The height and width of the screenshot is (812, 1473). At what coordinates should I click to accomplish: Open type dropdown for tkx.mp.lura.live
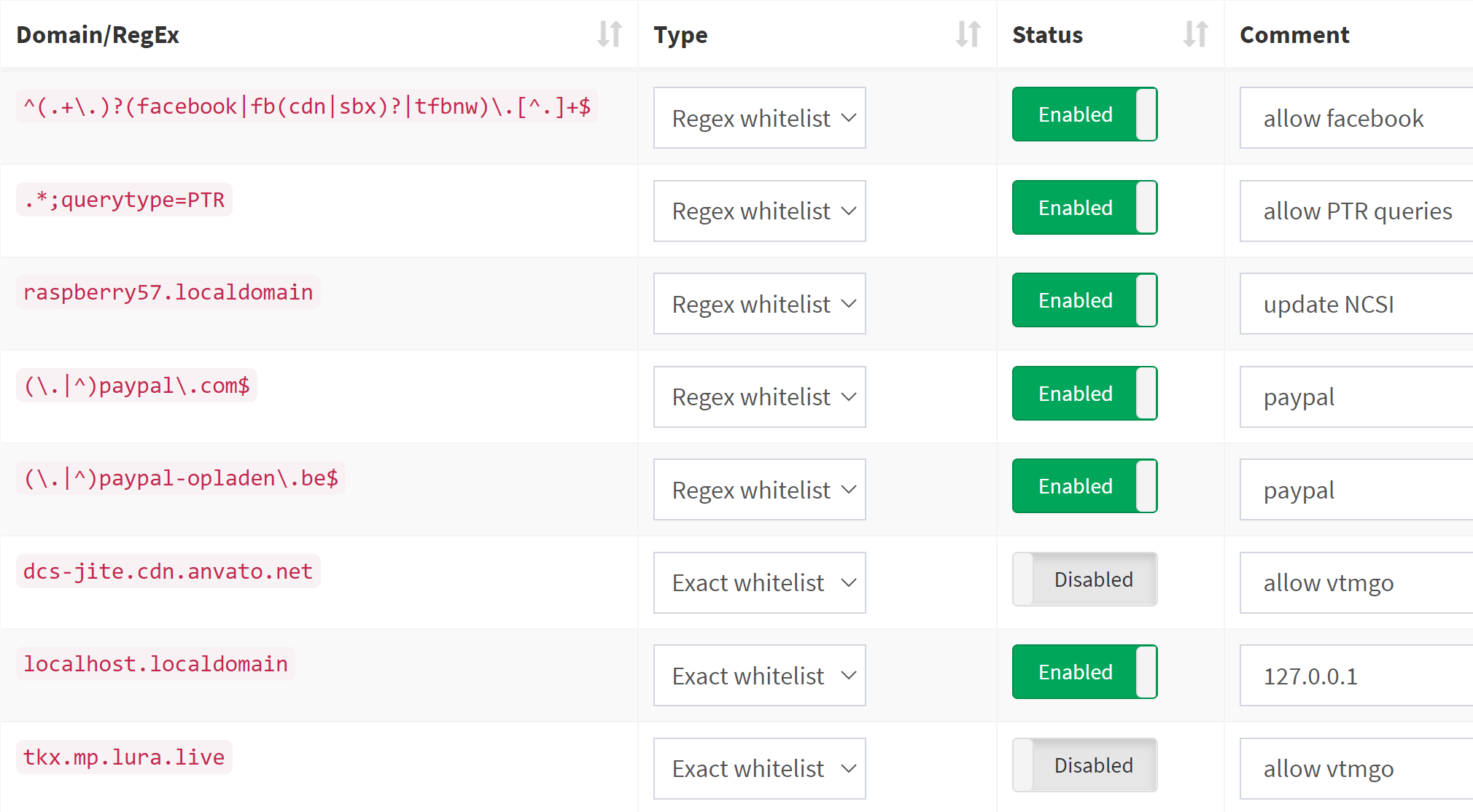(759, 769)
